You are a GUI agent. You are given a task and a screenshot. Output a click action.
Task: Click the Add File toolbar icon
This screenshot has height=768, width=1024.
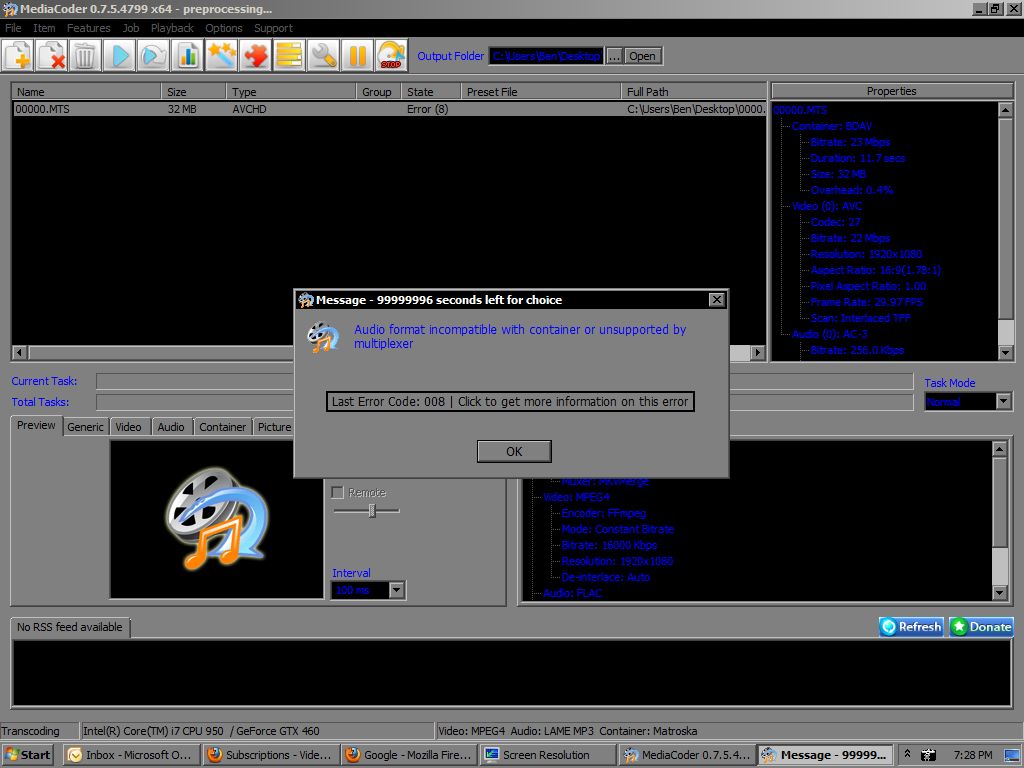tap(18, 56)
